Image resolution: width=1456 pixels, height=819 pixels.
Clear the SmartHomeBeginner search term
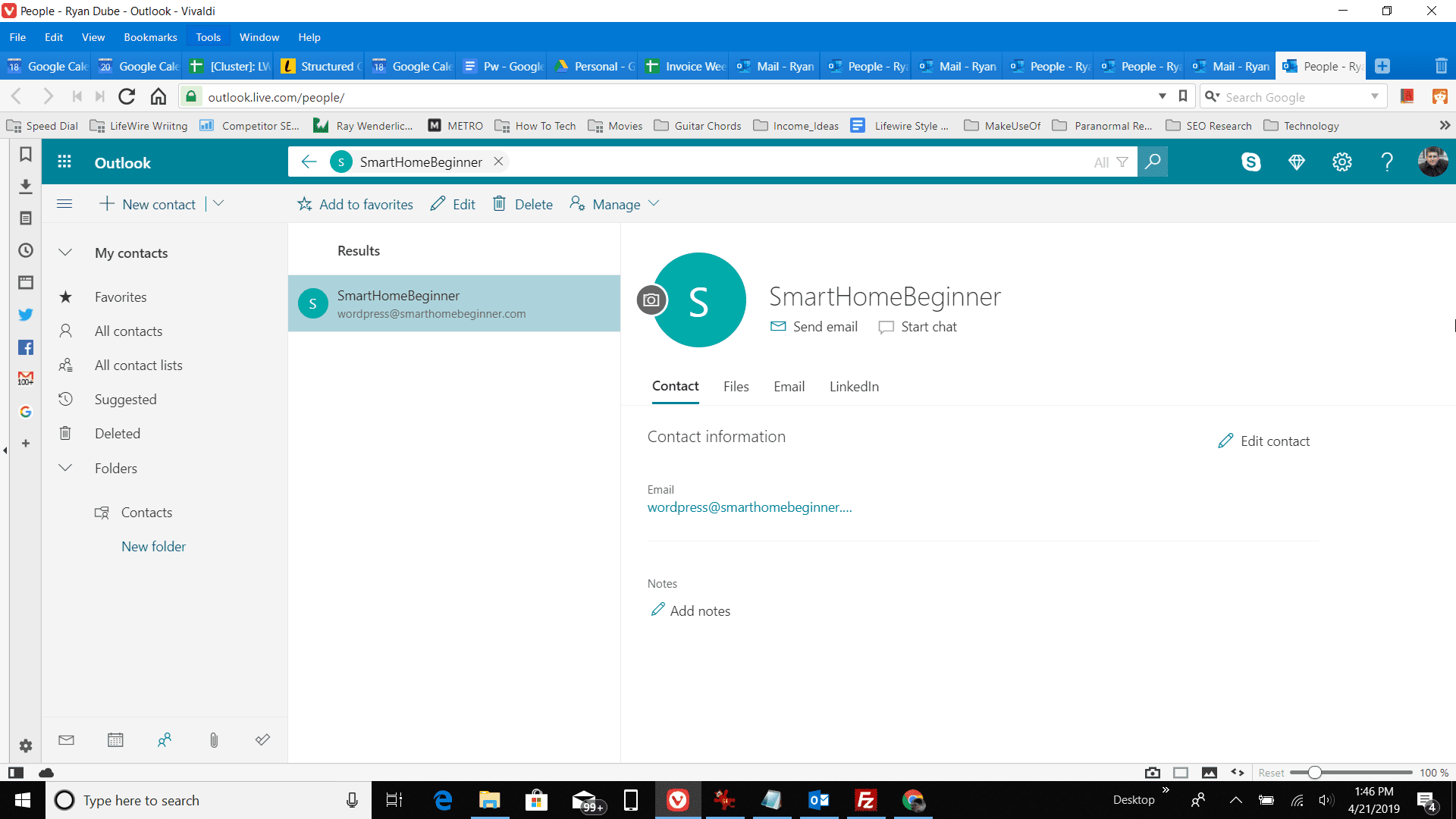coord(498,162)
